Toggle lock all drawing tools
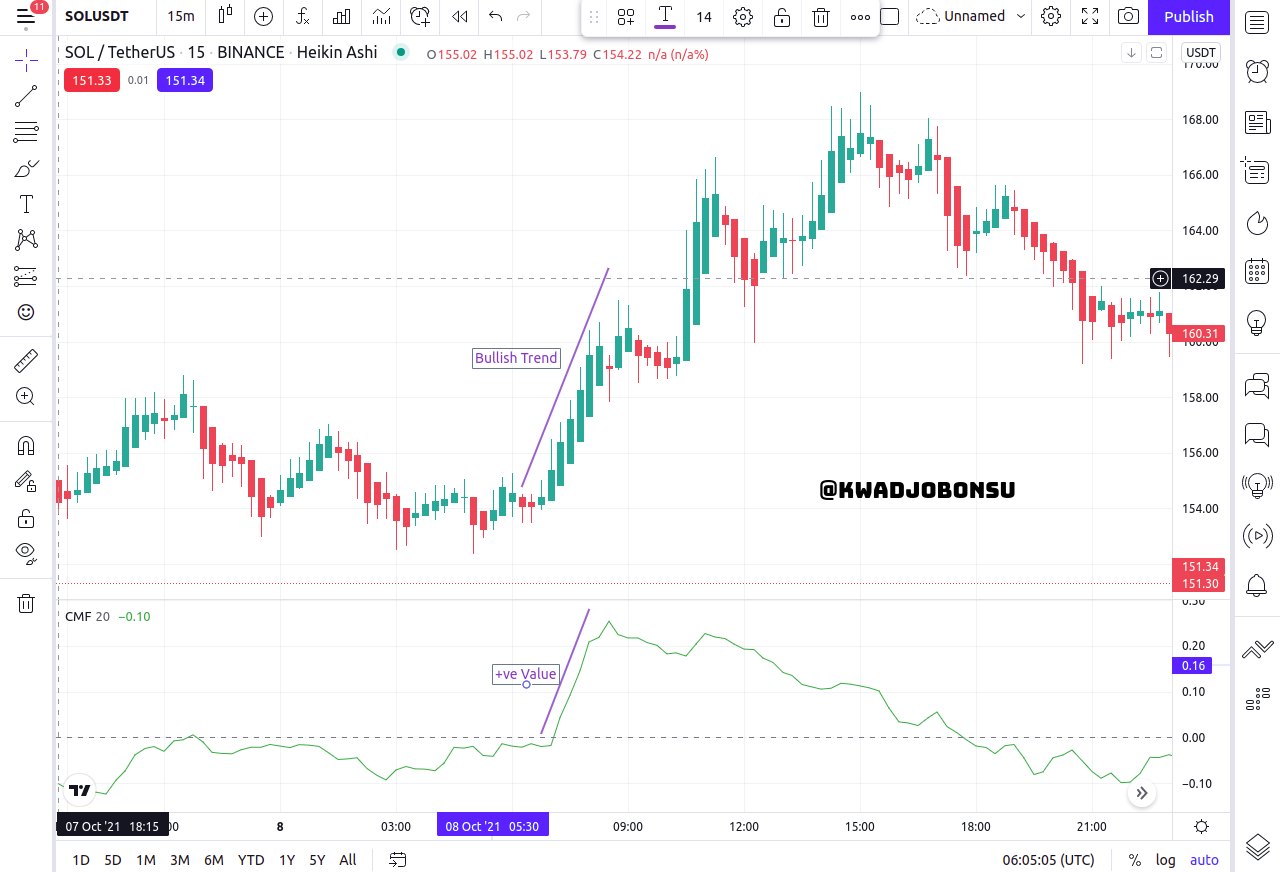Screen dimensions: 1280x872 tap(26, 517)
